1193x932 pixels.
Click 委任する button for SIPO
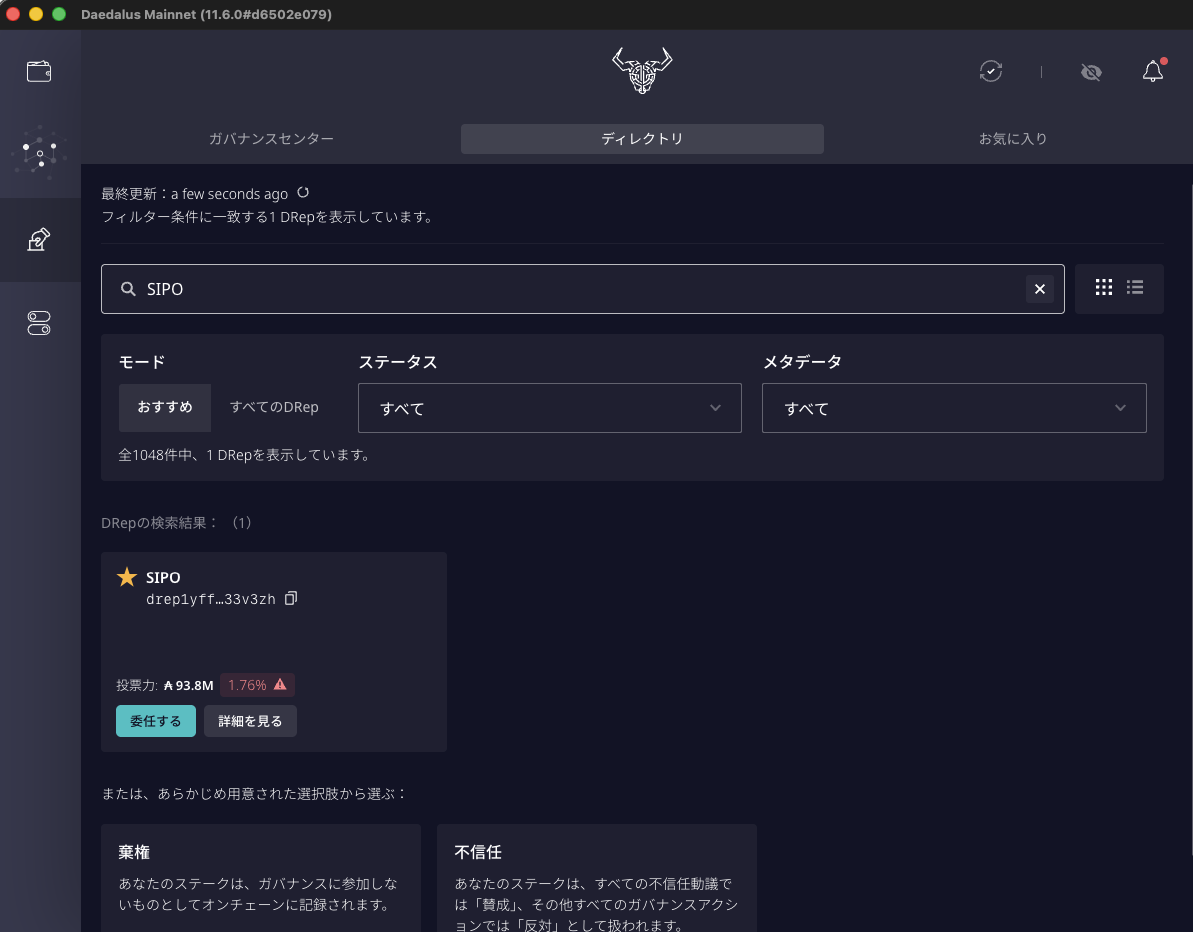point(155,720)
